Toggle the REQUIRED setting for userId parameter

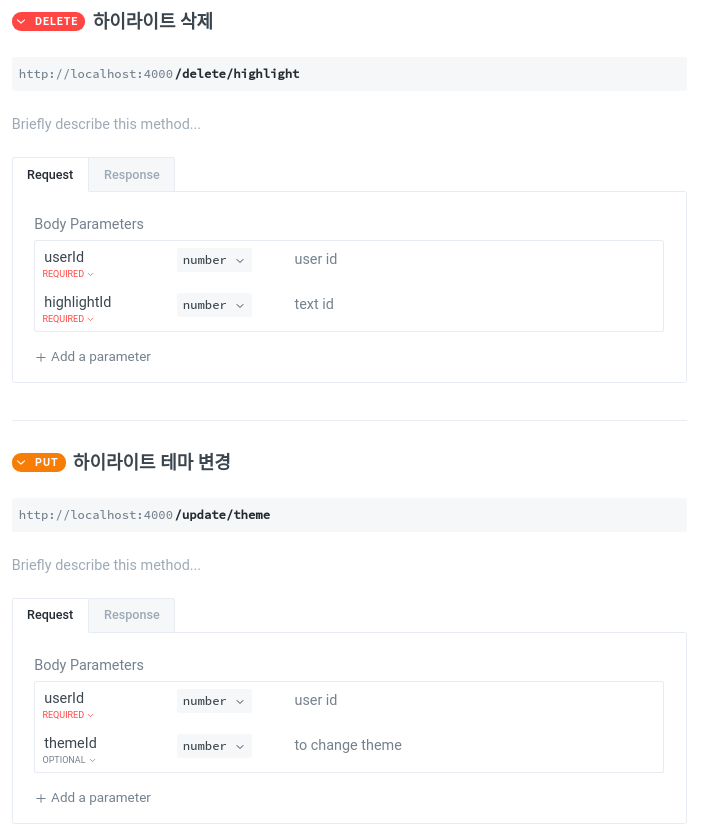68,273
